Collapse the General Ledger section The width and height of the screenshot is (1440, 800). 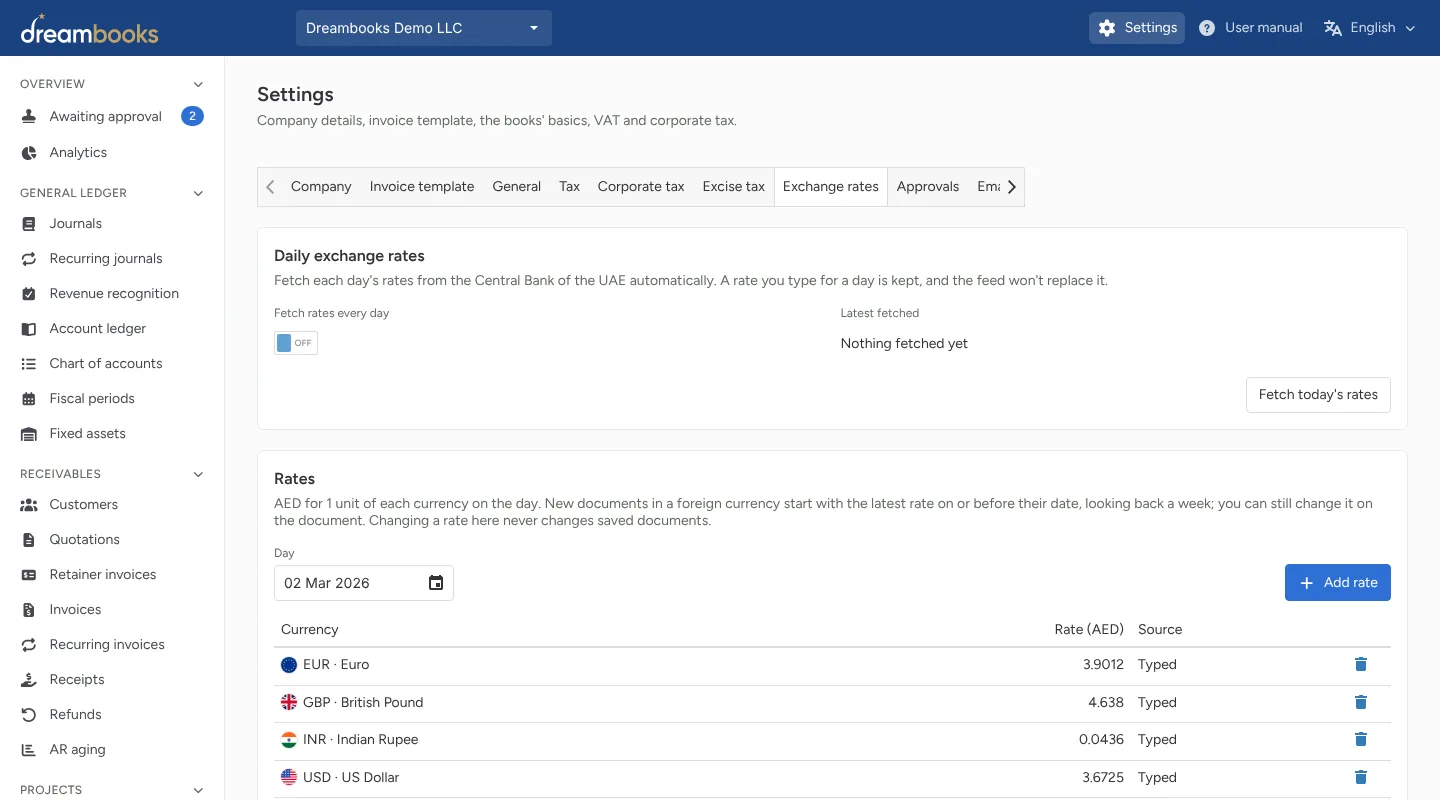(x=198, y=193)
